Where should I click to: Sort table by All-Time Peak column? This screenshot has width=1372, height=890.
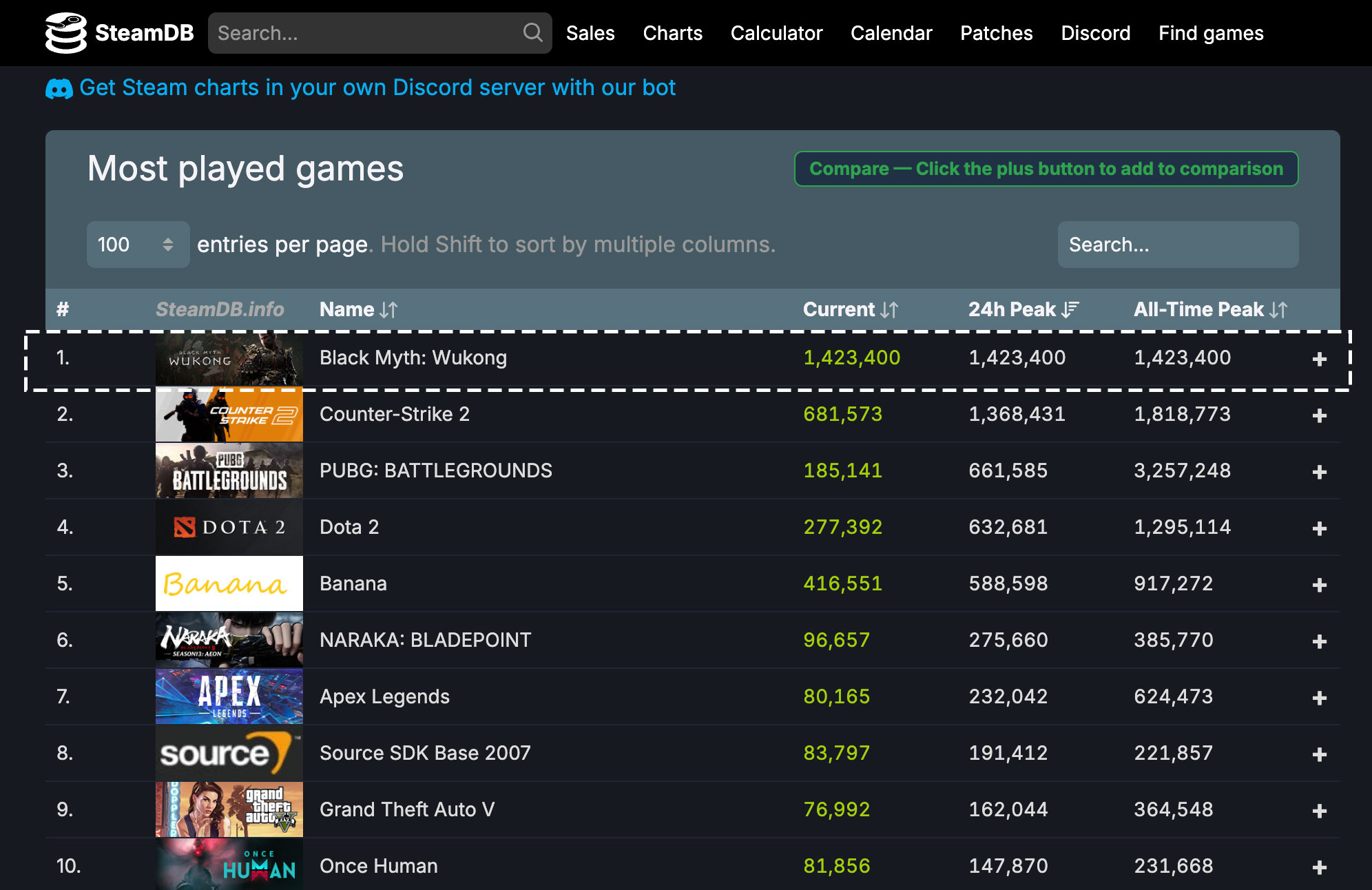(x=1210, y=309)
